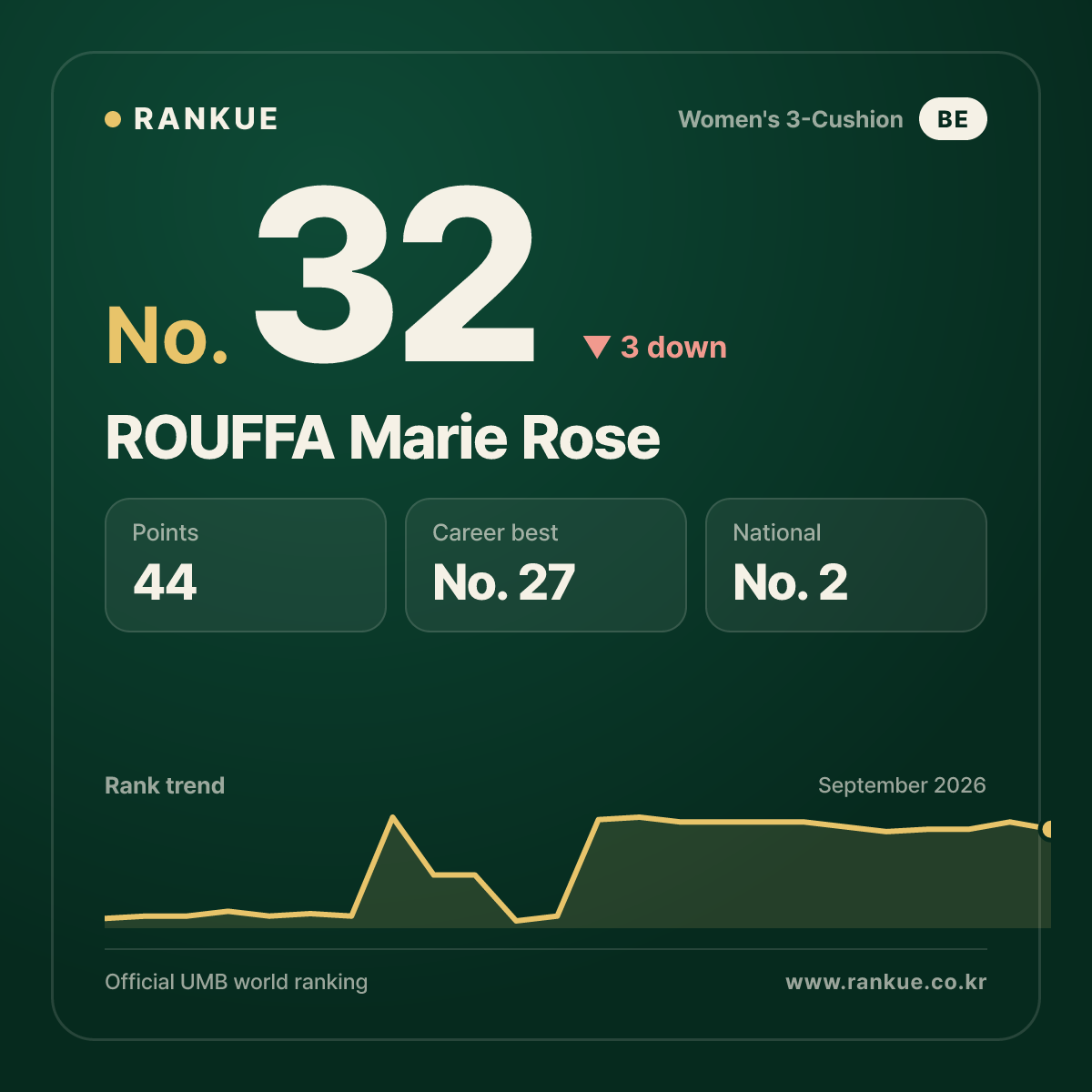Click the red down-triangle indicator
This screenshot has width=1092, height=1092.
point(597,347)
